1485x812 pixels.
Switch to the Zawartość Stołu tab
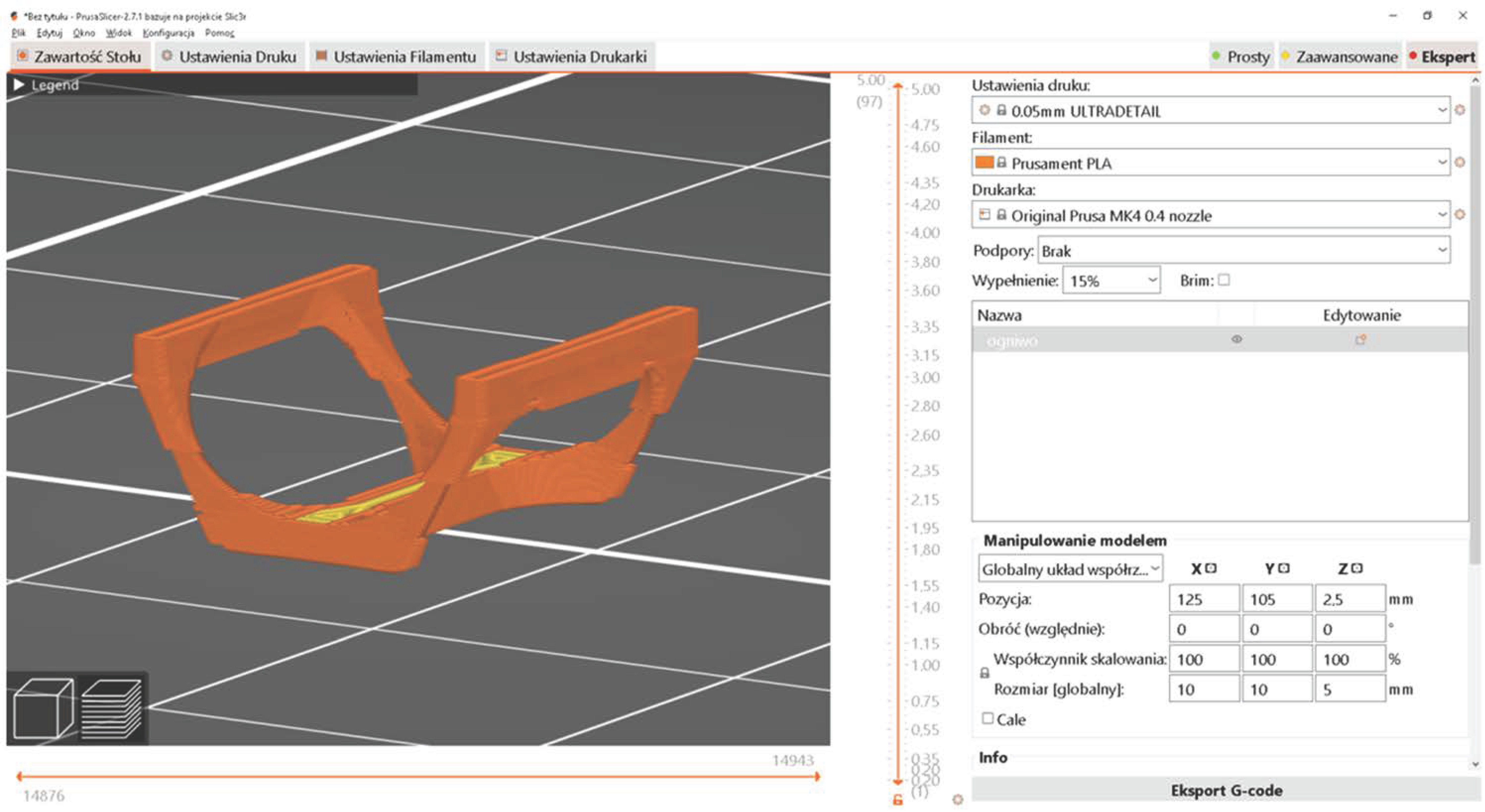[80, 56]
